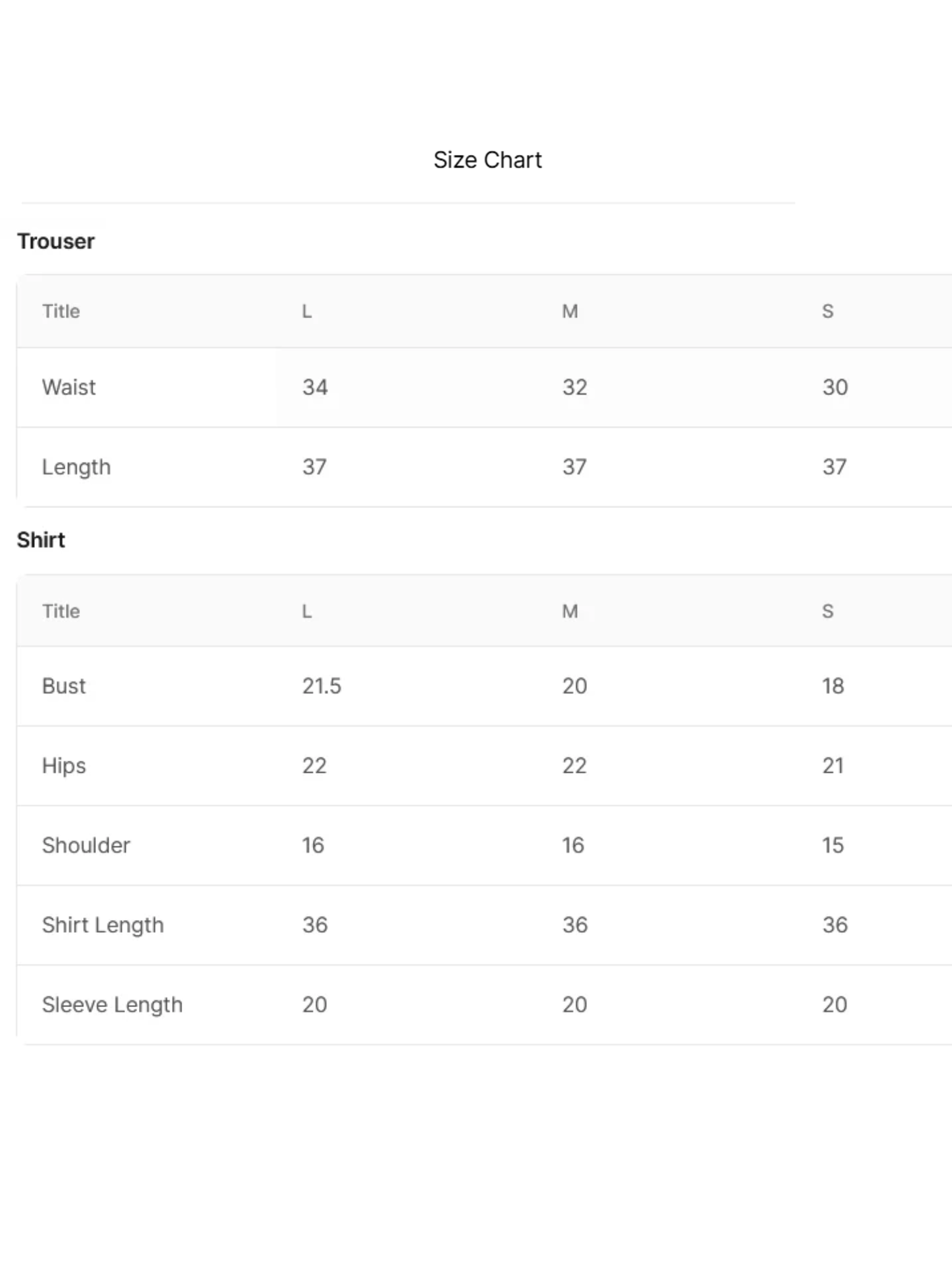The height and width of the screenshot is (1270, 952).
Task: Select the trouser Length row label
Action: pos(76,467)
